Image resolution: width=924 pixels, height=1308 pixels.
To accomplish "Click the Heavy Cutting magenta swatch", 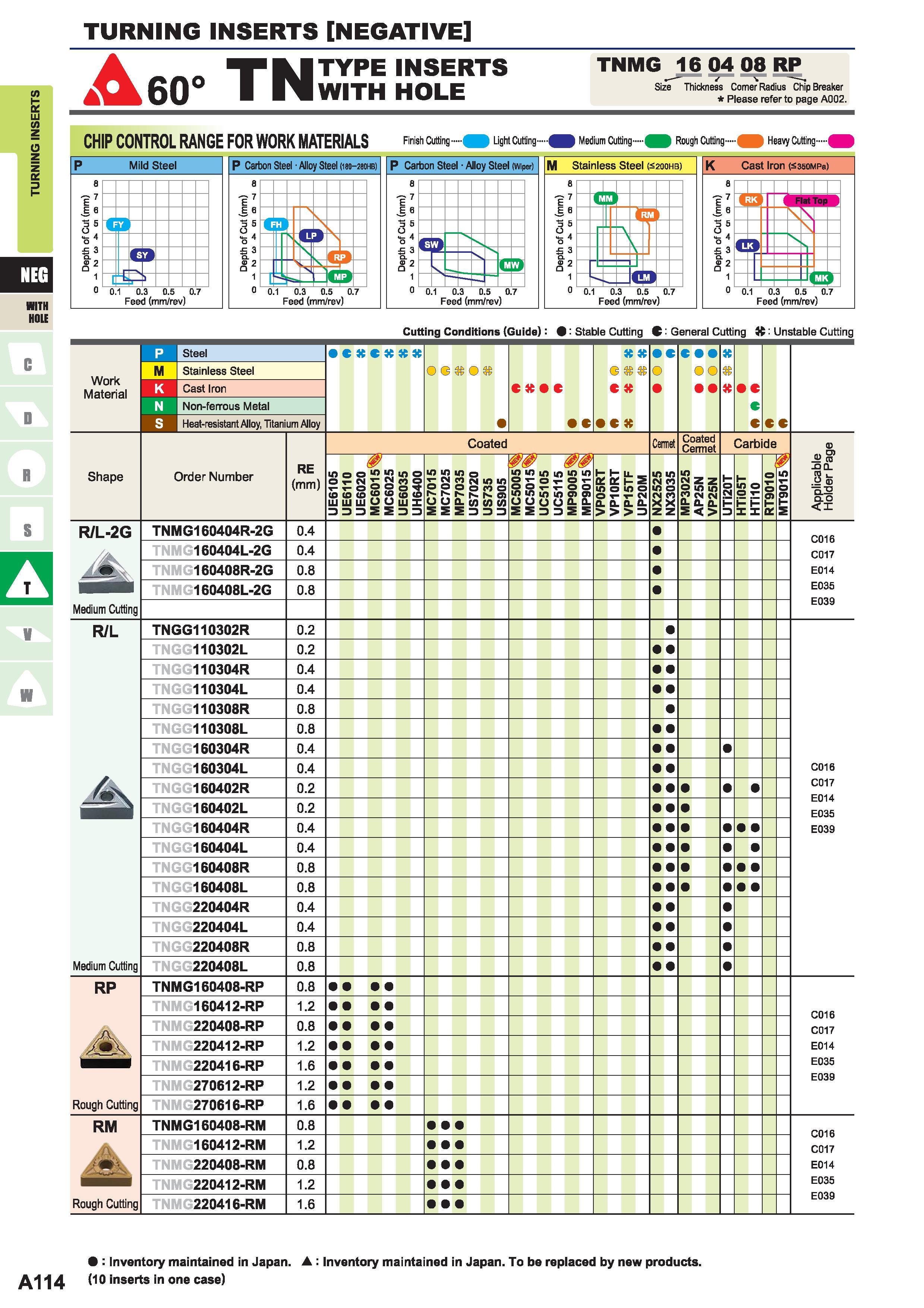I will click(x=841, y=141).
